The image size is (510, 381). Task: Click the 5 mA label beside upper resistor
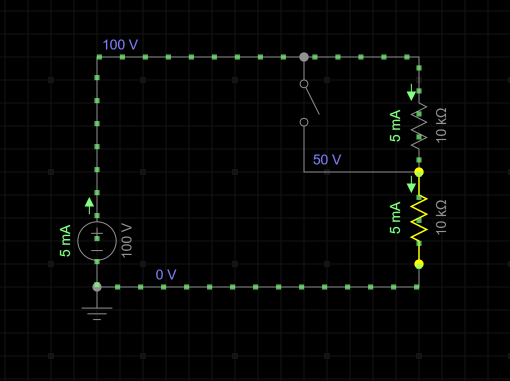[395, 126]
